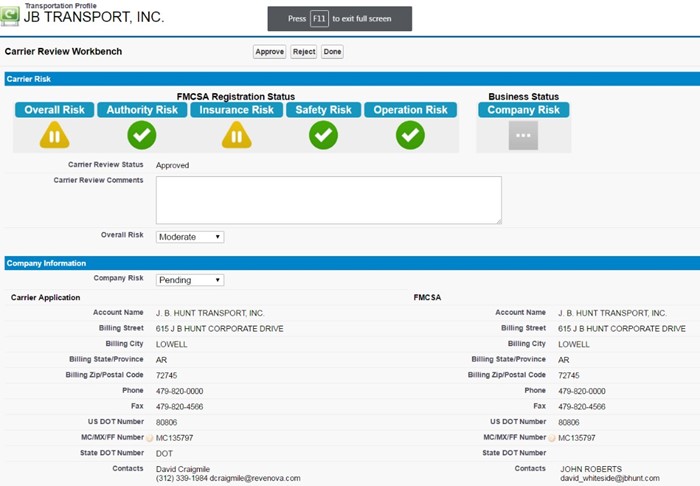Click the Carrier Application column heading
The image size is (700, 486).
46,298
